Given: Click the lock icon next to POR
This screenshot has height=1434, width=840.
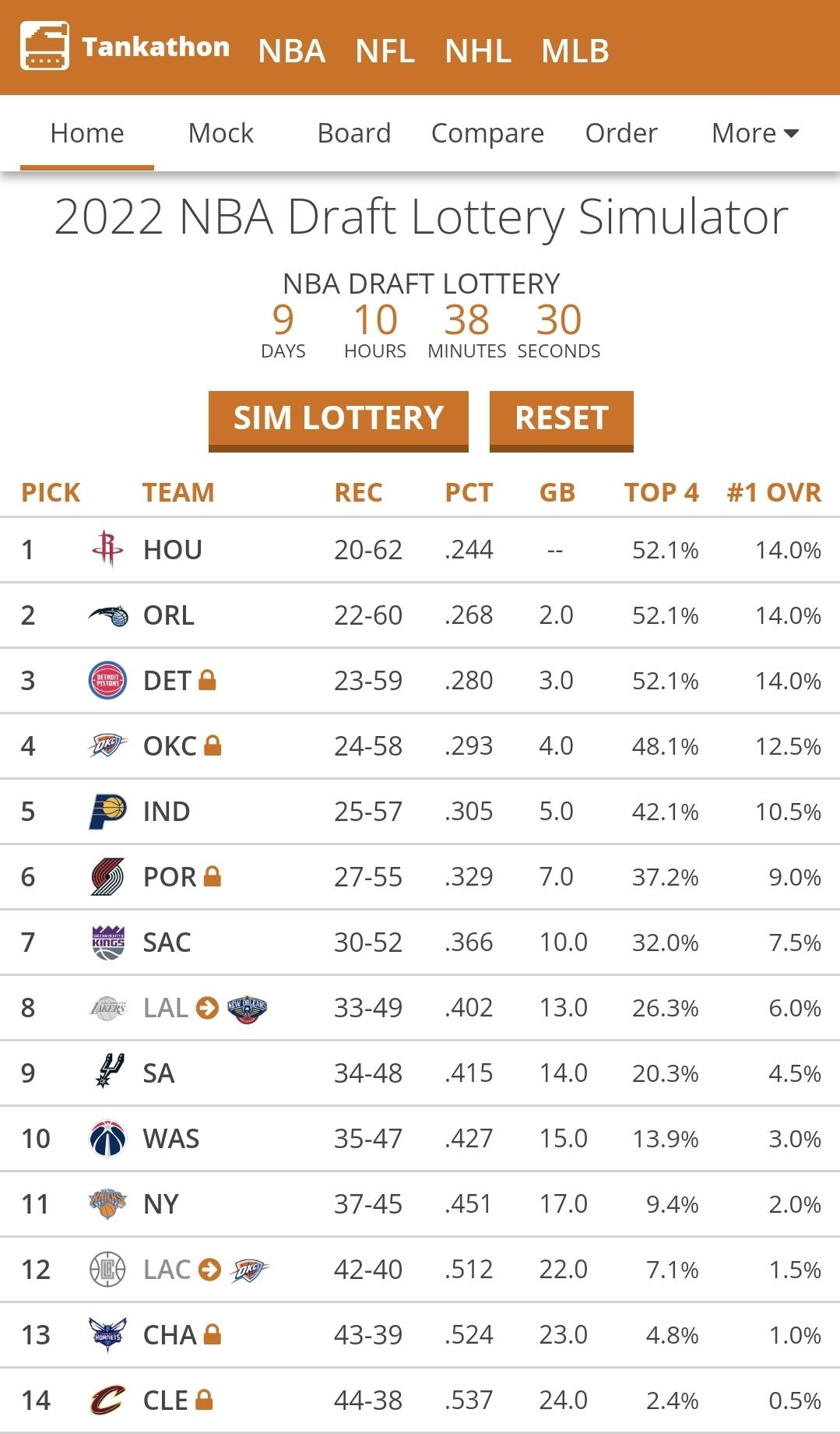Looking at the screenshot, I should point(212,876).
